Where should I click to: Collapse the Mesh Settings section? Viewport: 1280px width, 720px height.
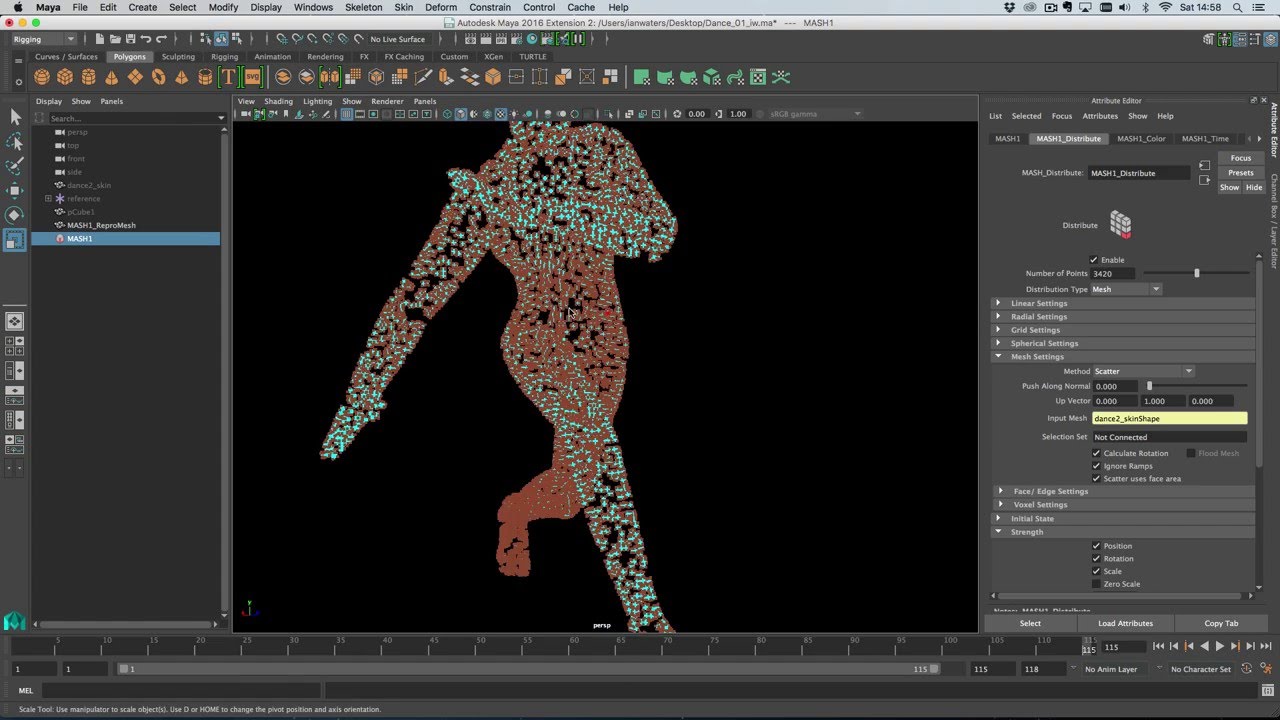(1124, 356)
